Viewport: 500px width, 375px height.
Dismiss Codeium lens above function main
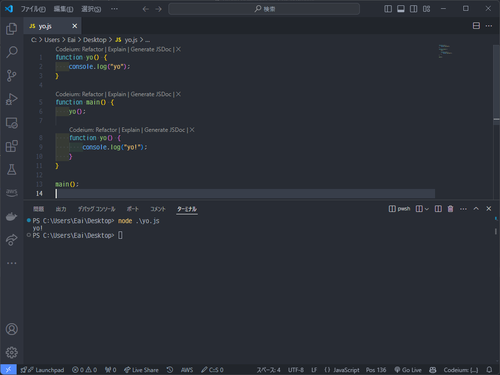(x=178, y=94)
